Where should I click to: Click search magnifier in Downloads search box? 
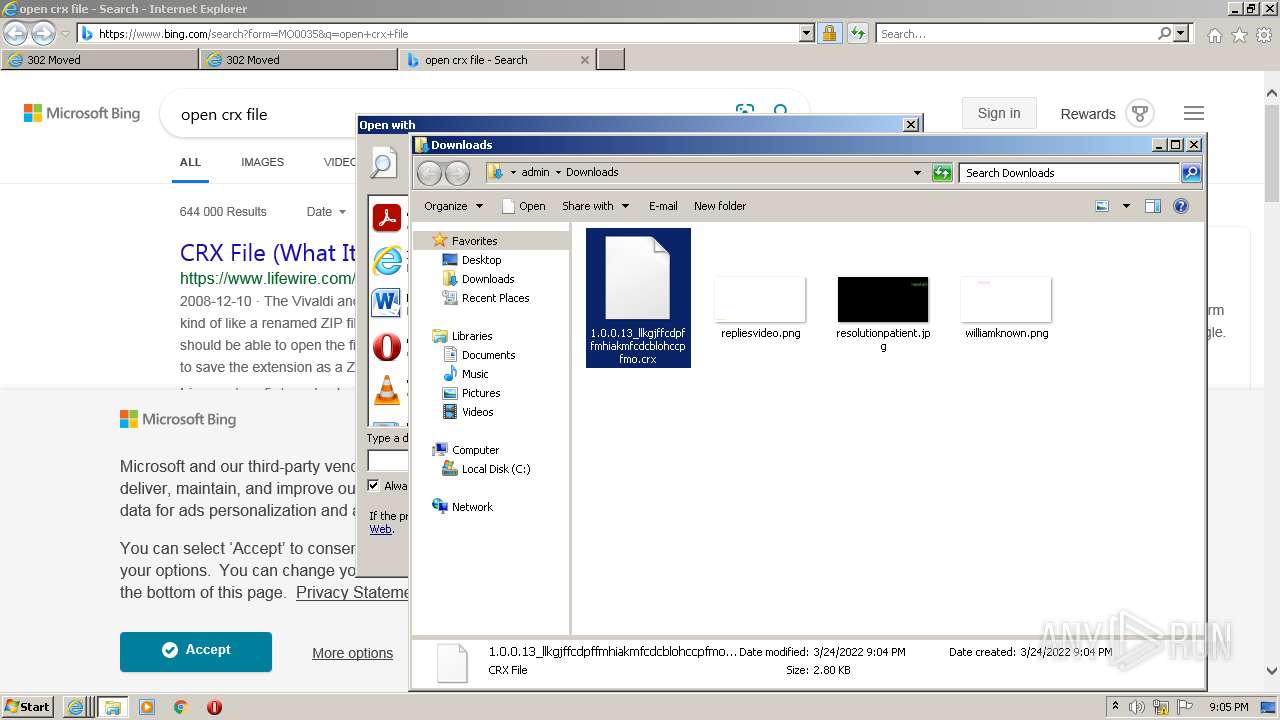[1190, 173]
